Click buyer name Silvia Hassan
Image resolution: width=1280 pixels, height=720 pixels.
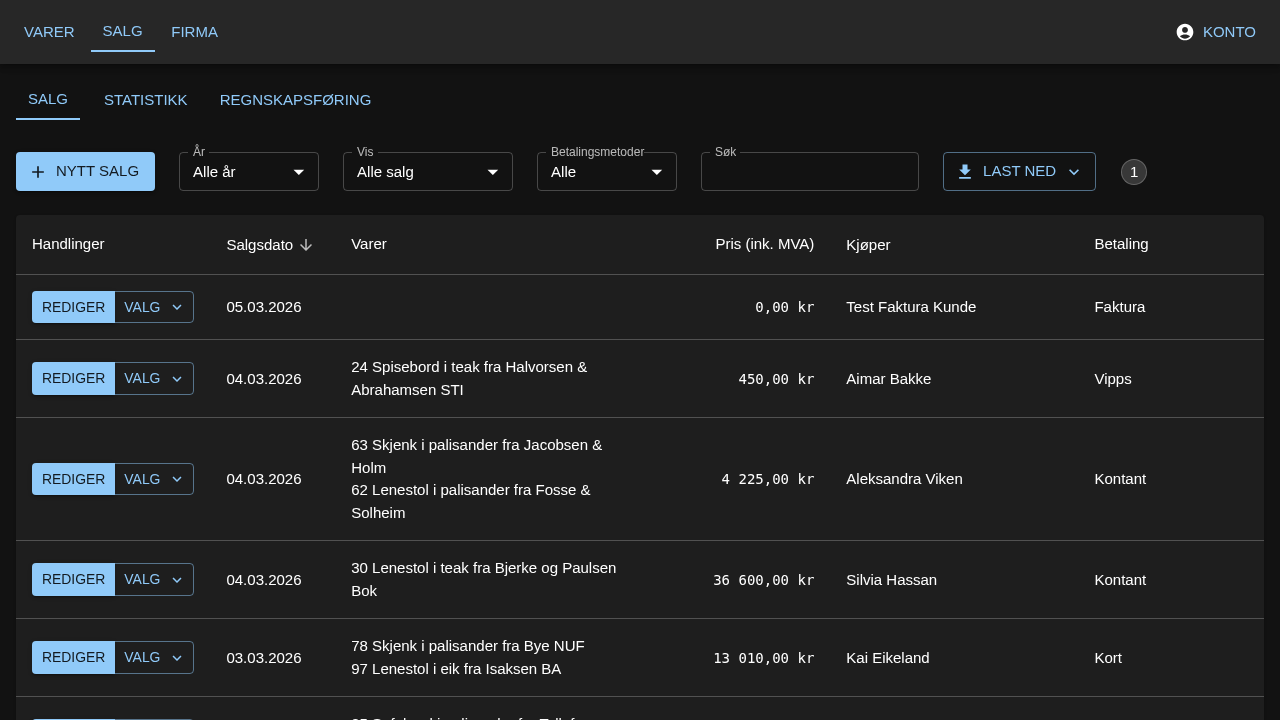[891, 580]
